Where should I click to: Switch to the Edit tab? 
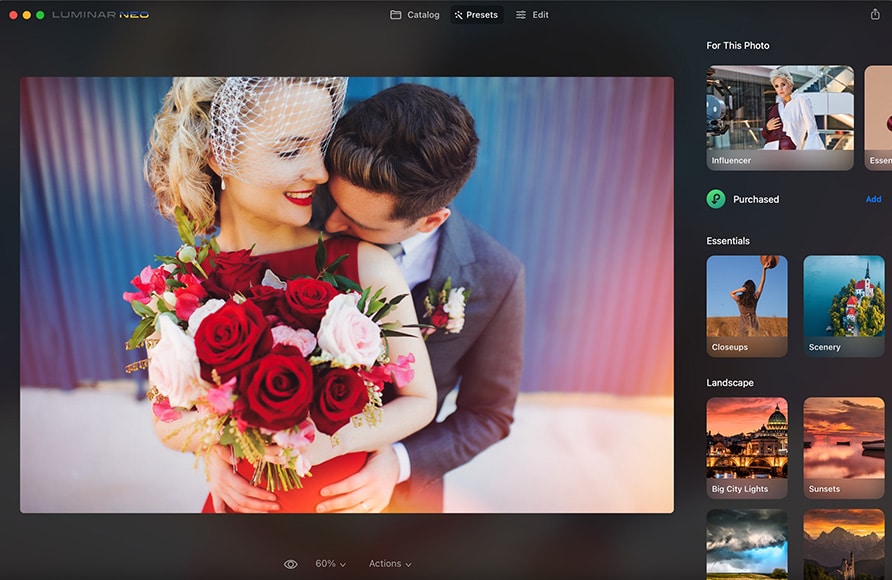532,15
